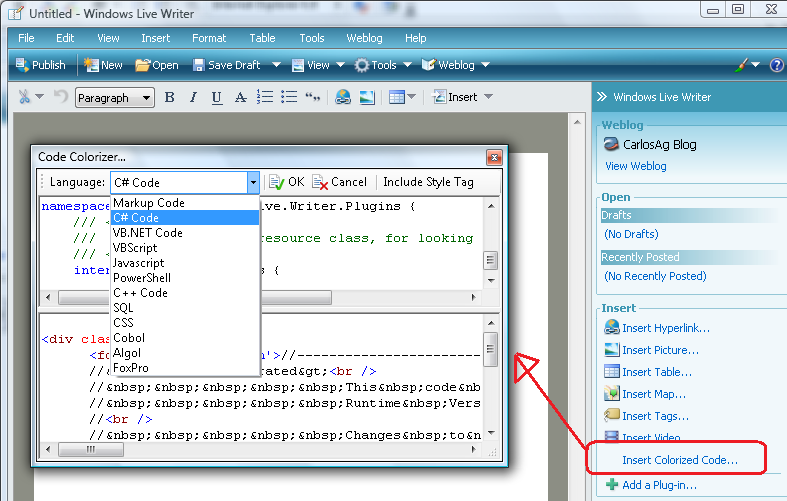Toggle the numbered list button
Screen dimensions: 787x501
pos(265,96)
